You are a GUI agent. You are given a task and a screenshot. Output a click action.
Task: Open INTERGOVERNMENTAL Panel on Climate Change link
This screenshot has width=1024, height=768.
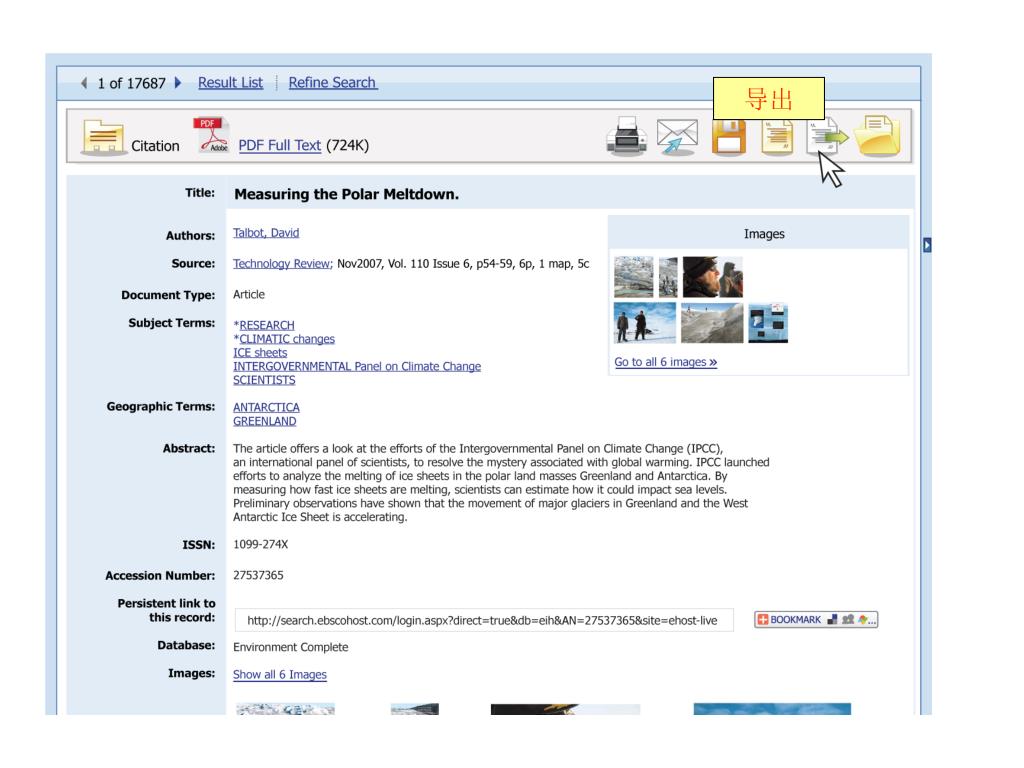pyautogui.click(x=357, y=366)
